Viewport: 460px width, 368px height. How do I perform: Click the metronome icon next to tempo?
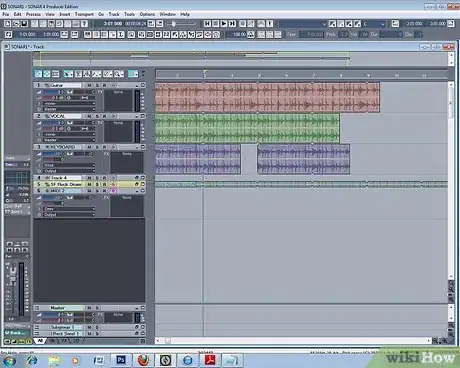point(251,34)
